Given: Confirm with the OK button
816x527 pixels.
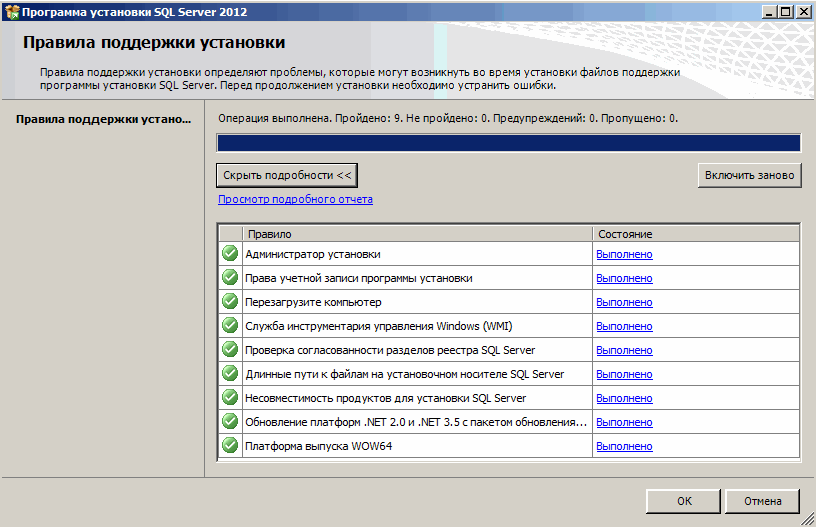Looking at the screenshot, I should 683,501.
